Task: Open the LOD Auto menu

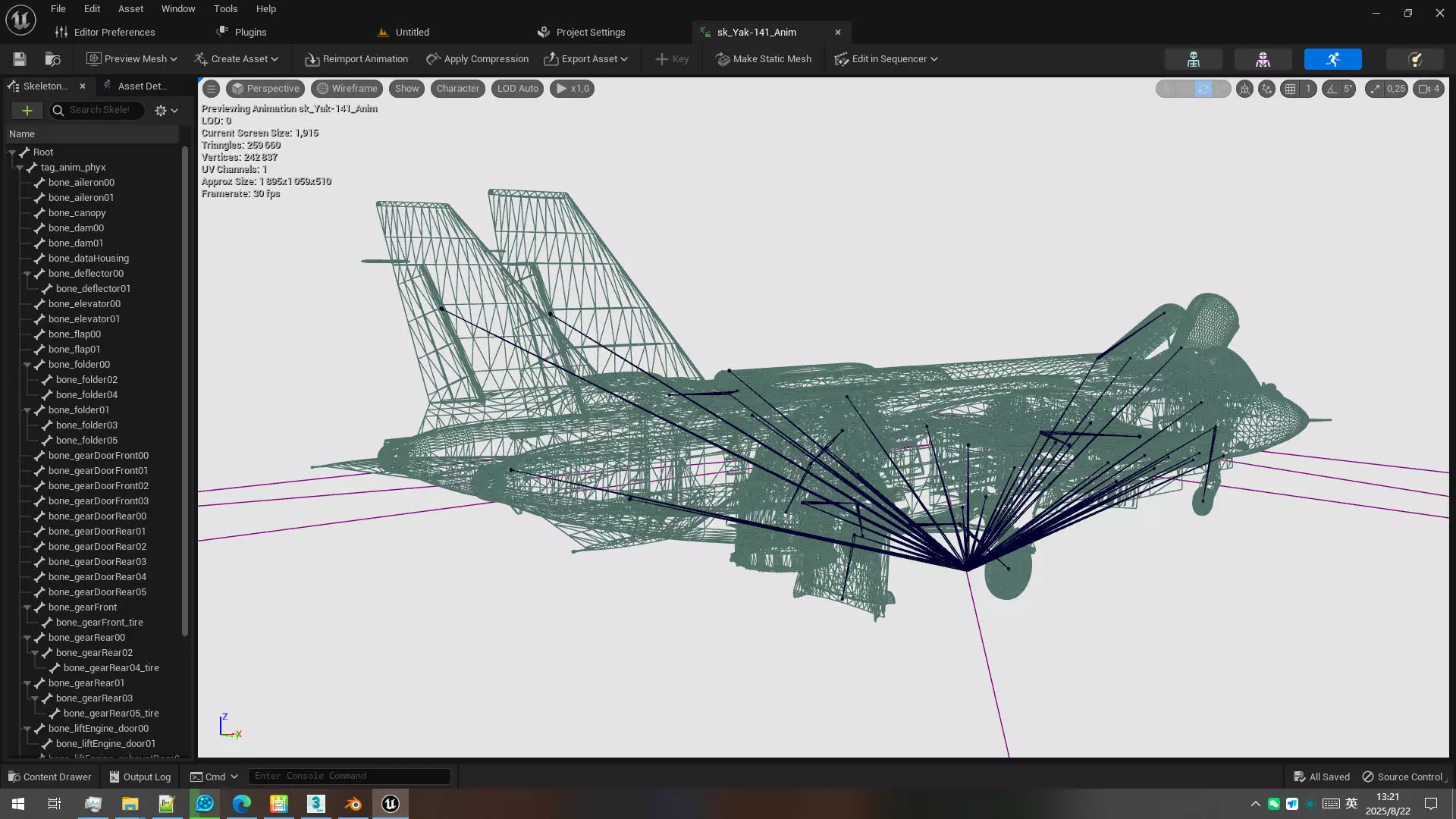Action: (x=518, y=89)
